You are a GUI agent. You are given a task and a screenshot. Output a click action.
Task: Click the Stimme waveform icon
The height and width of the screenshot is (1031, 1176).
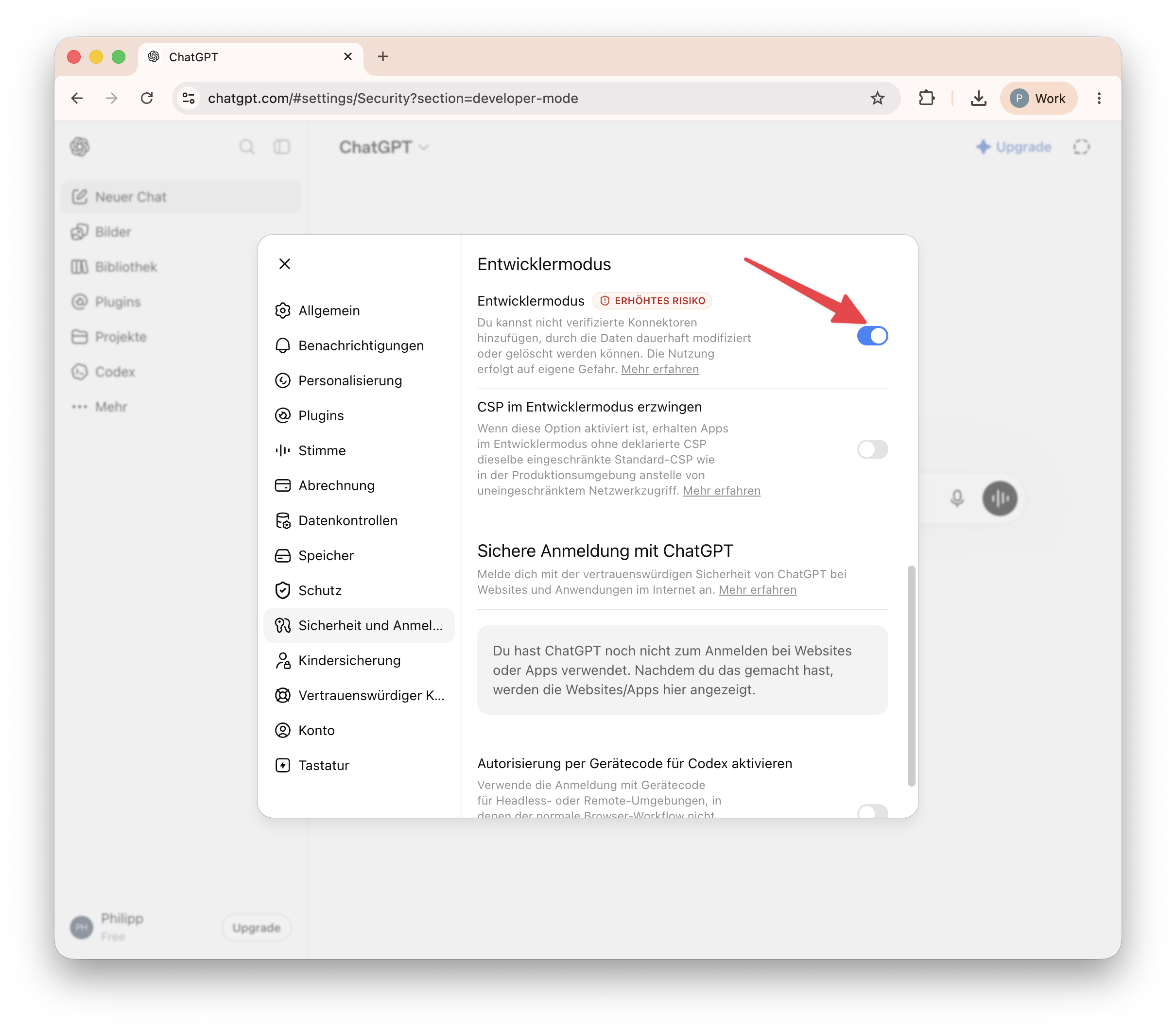(x=282, y=450)
